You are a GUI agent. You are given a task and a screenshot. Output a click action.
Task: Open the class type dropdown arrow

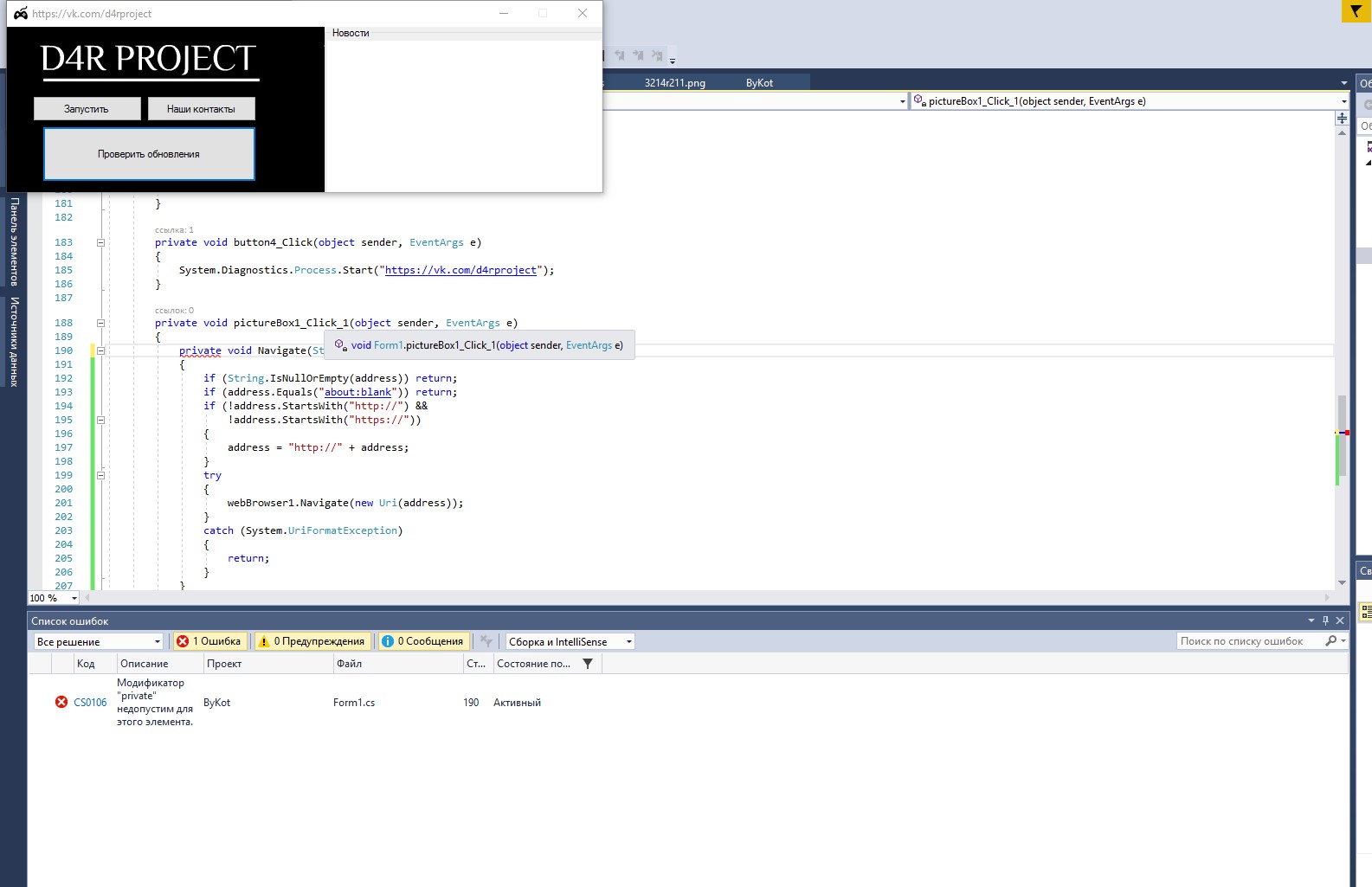click(902, 101)
